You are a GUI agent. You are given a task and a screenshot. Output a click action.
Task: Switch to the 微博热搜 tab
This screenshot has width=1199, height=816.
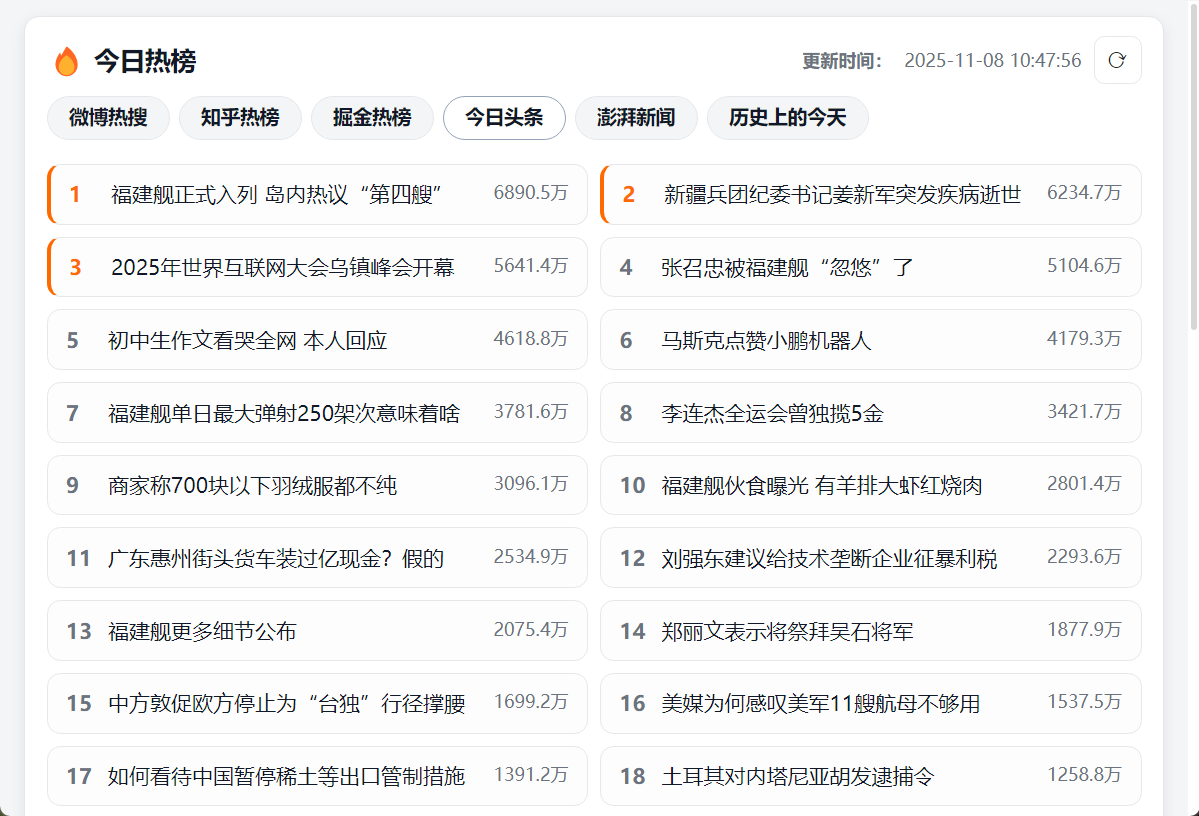[x=108, y=118]
